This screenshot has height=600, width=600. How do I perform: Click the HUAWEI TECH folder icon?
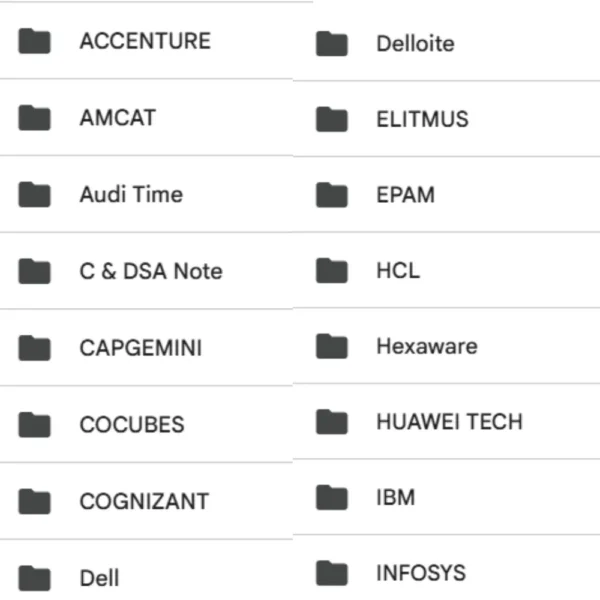click(x=331, y=422)
